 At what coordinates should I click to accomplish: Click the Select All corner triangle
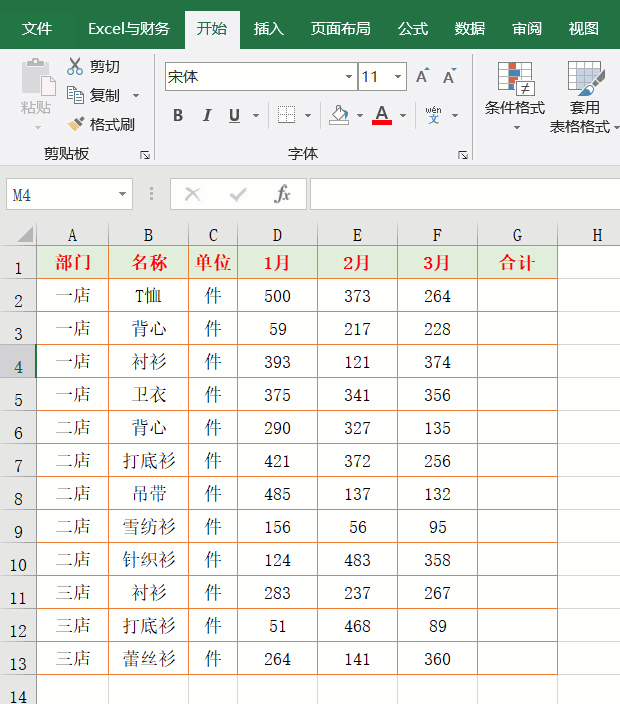pyautogui.click(x=25, y=234)
